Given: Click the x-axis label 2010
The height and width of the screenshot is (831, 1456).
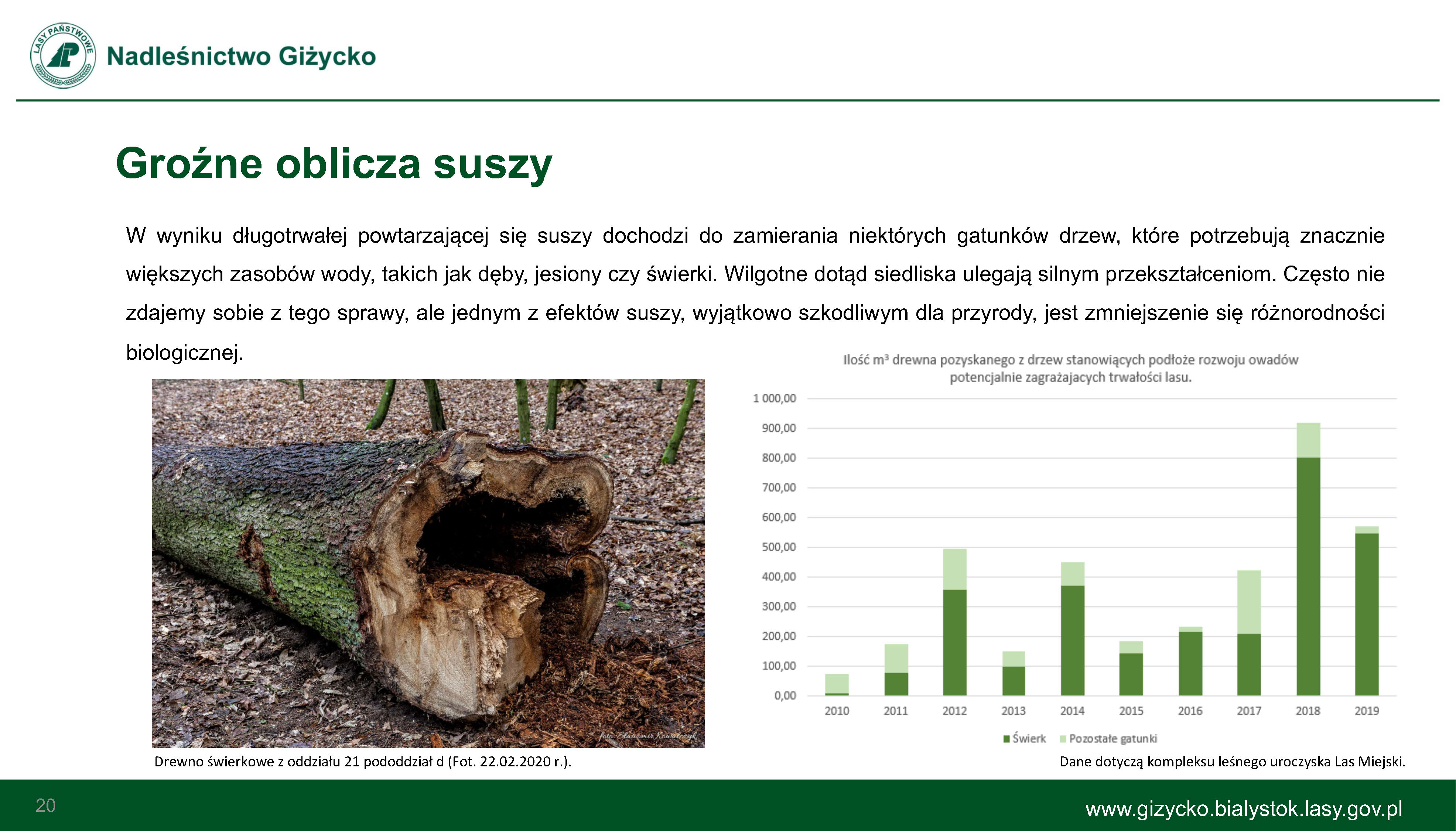Looking at the screenshot, I should pos(837,711).
